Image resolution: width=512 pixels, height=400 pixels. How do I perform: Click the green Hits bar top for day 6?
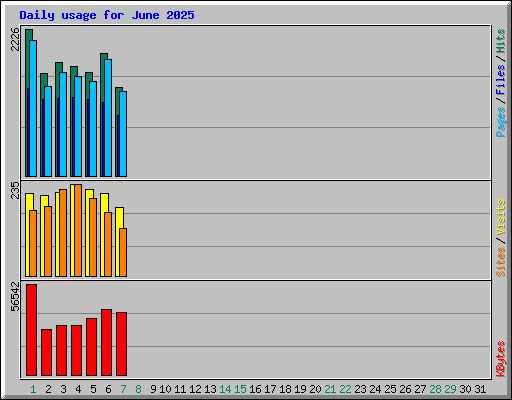[x=104, y=56]
